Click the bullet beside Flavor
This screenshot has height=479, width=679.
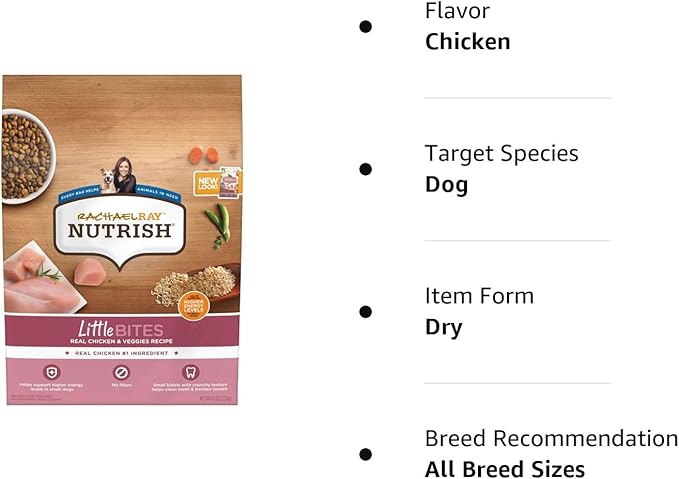pyautogui.click(x=366, y=26)
